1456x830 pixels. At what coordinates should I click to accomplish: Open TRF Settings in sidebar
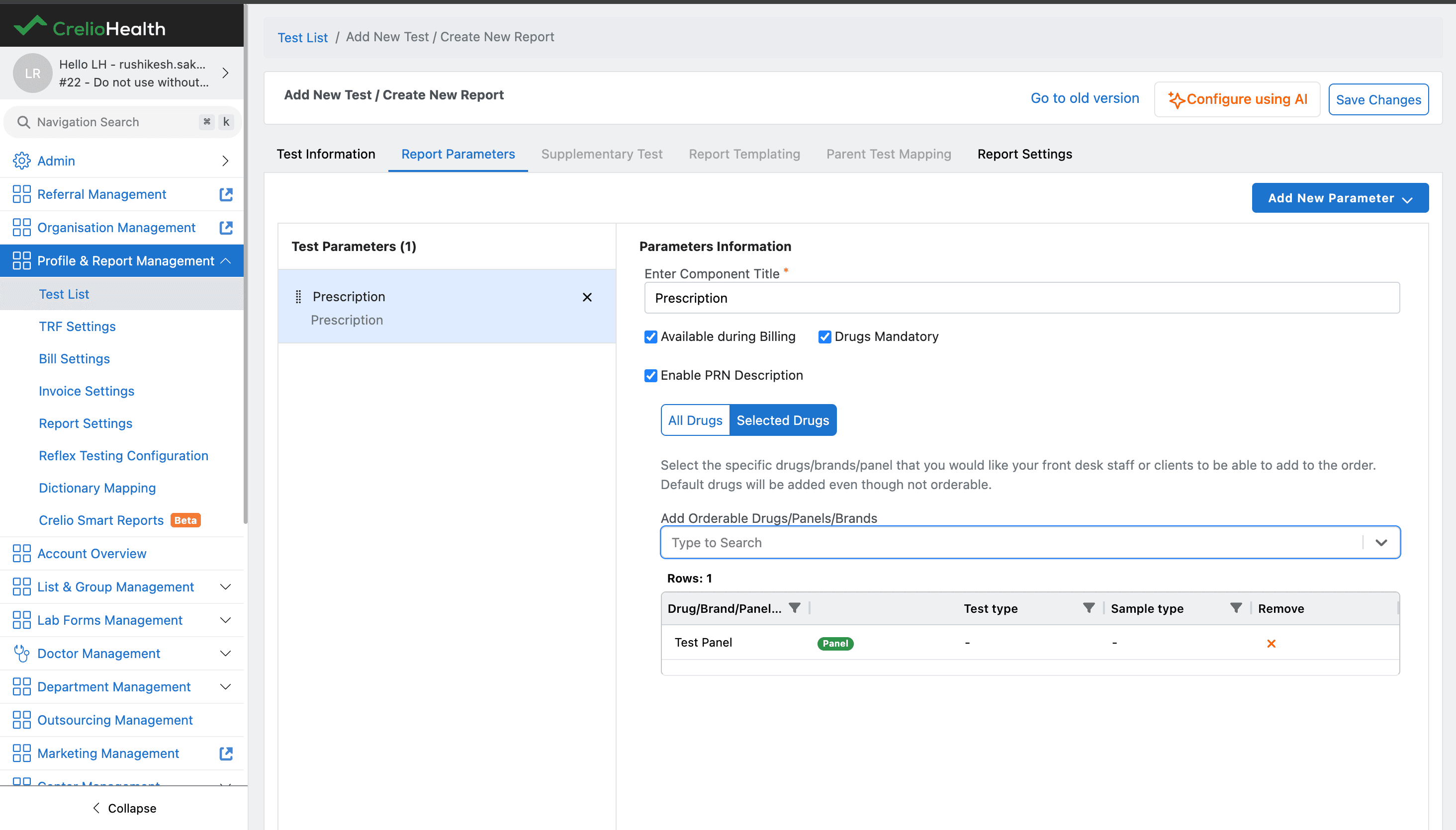click(77, 327)
